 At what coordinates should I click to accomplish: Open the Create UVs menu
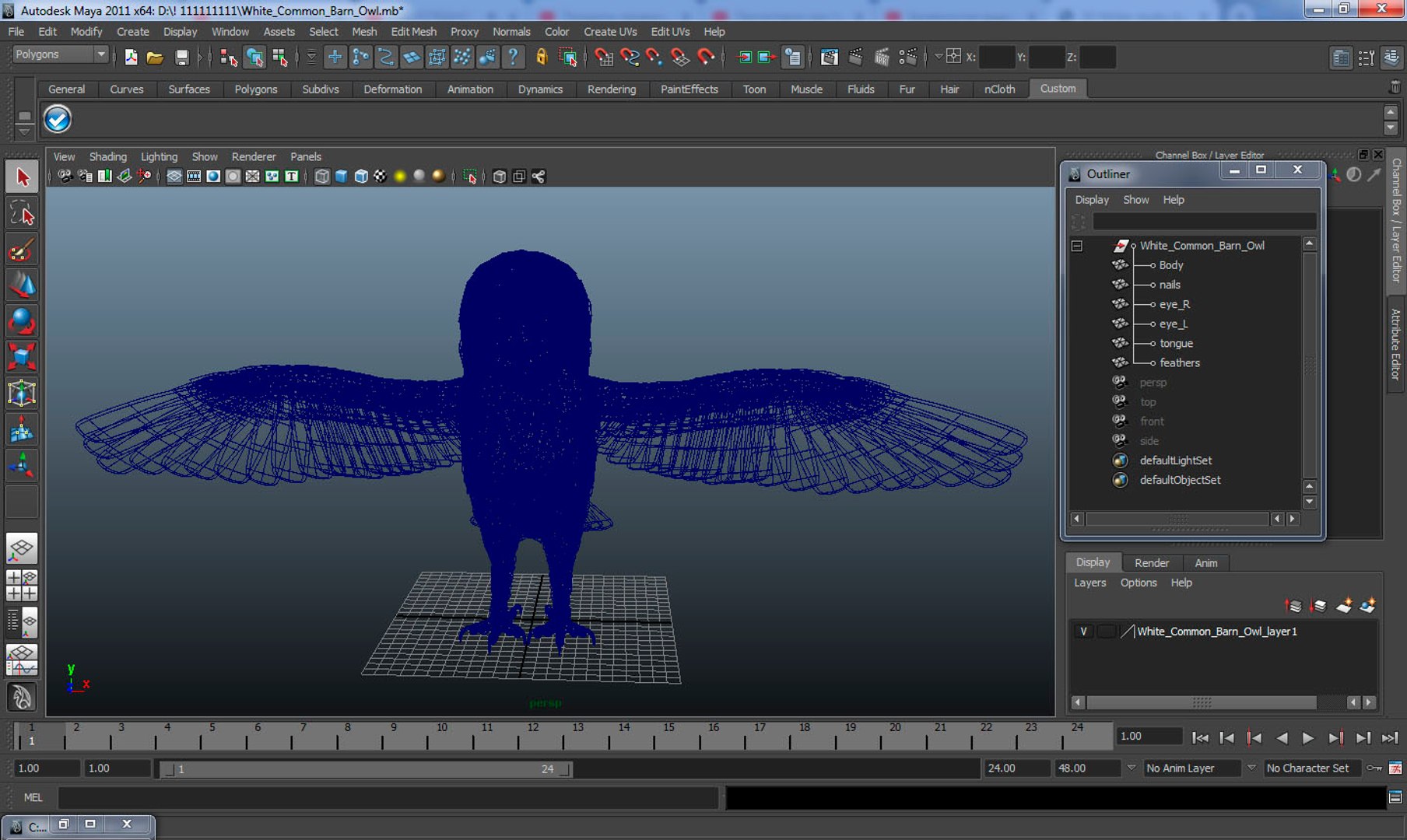610,32
